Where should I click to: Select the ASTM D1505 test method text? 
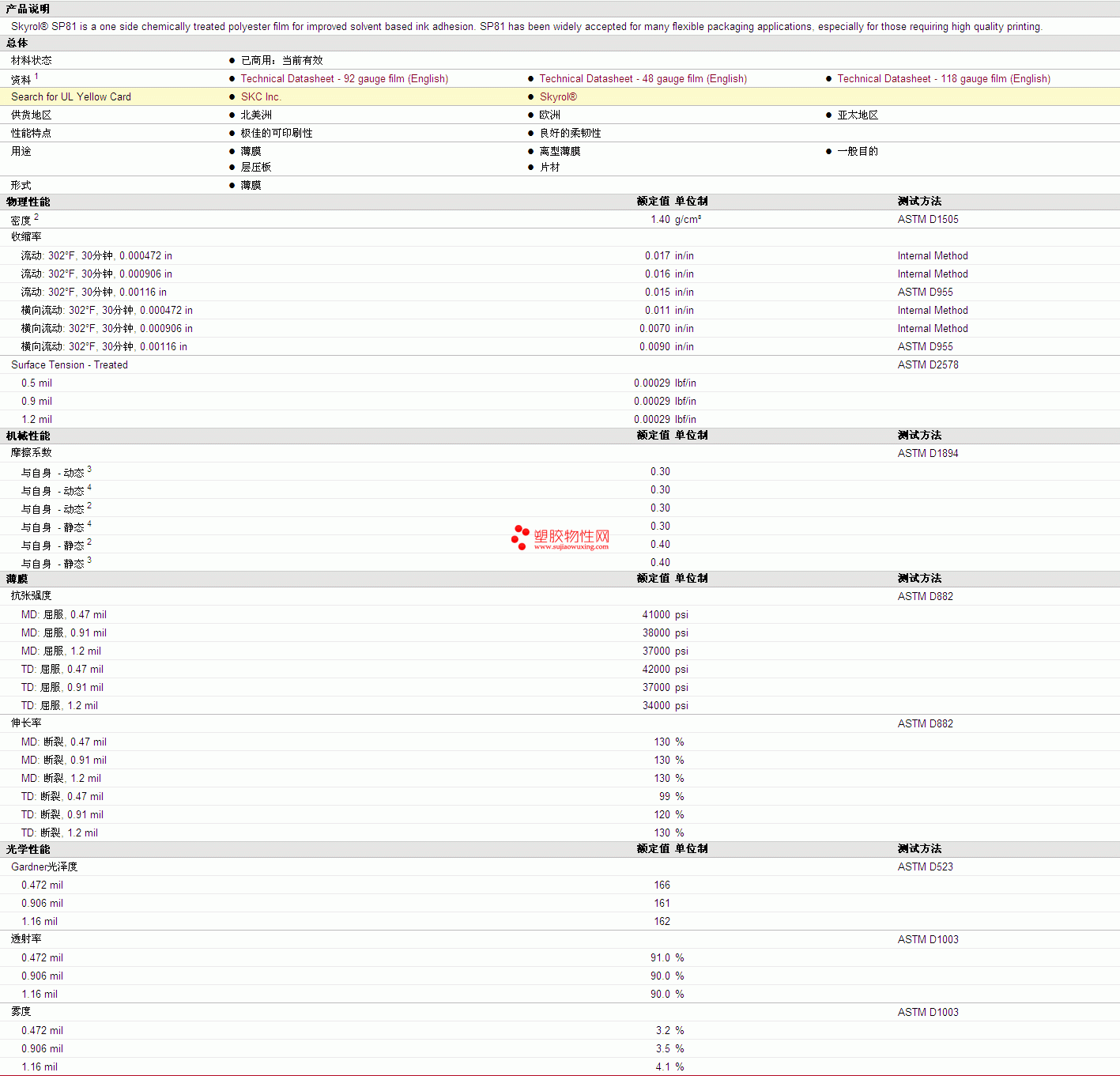[x=928, y=219]
